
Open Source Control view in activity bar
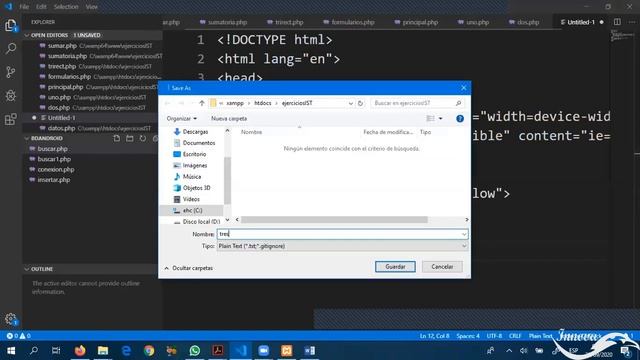(x=11, y=72)
